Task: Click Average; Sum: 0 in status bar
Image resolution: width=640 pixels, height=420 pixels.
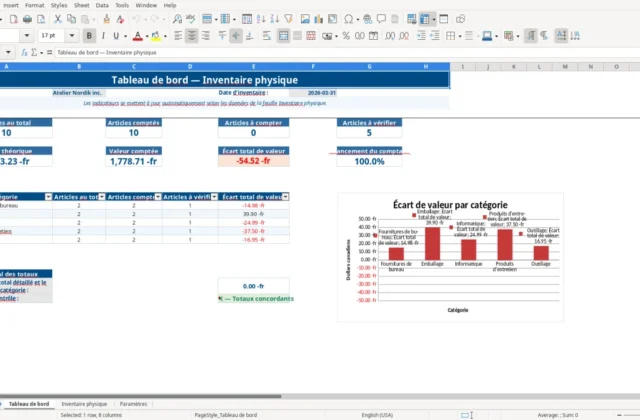Action: click(x=558, y=415)
